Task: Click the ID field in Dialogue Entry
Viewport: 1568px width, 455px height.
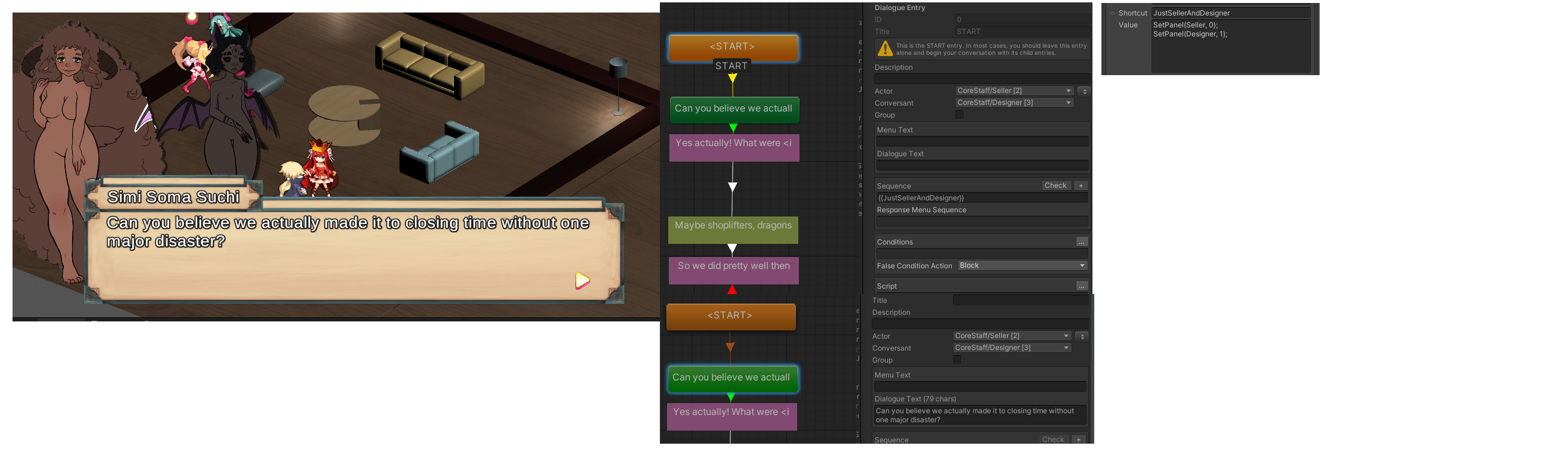Action: [1022, 20]
